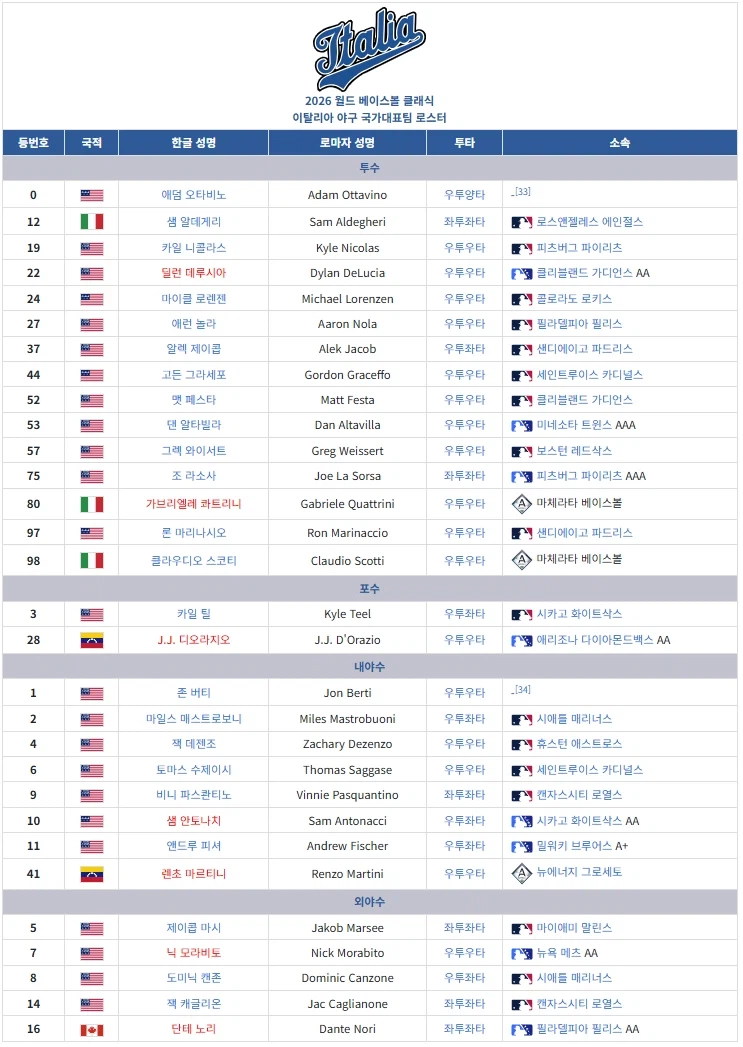Open the 투수 section heading link
The height and width of the screenshot is (1047, 743).
[x=370, y=168]
